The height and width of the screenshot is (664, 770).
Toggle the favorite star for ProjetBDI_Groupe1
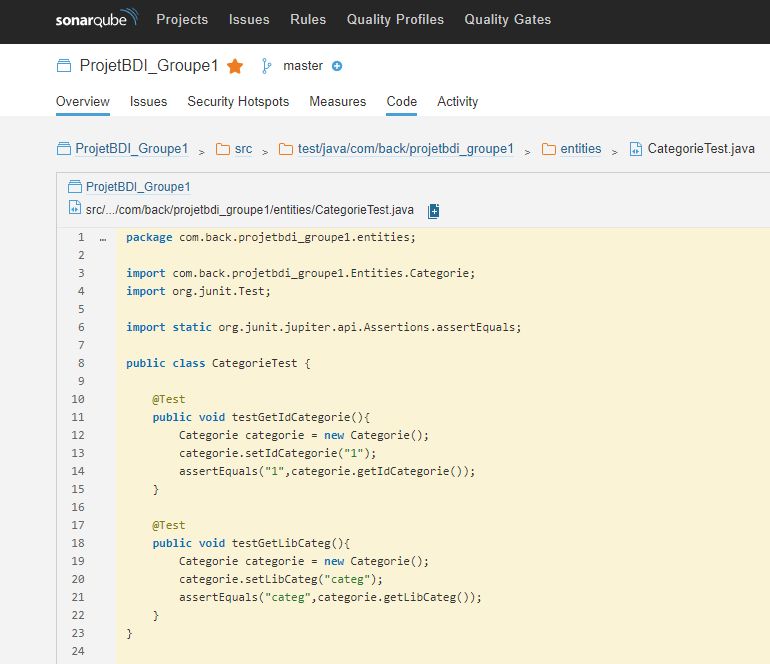(x=235, y=66)
